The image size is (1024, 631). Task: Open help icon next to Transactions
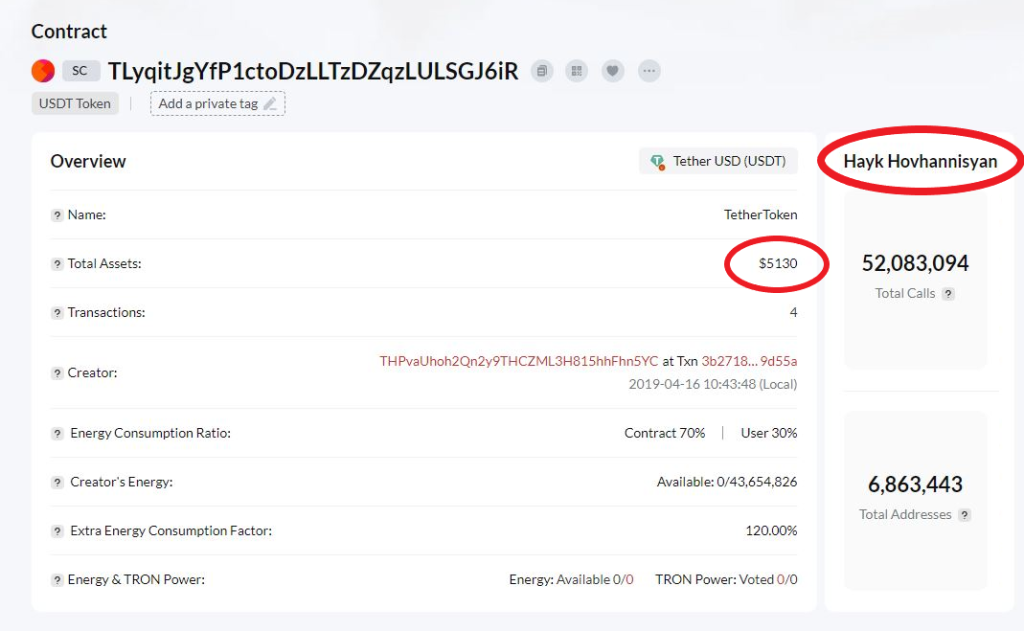pyautogui.click(x=57, y=313)
